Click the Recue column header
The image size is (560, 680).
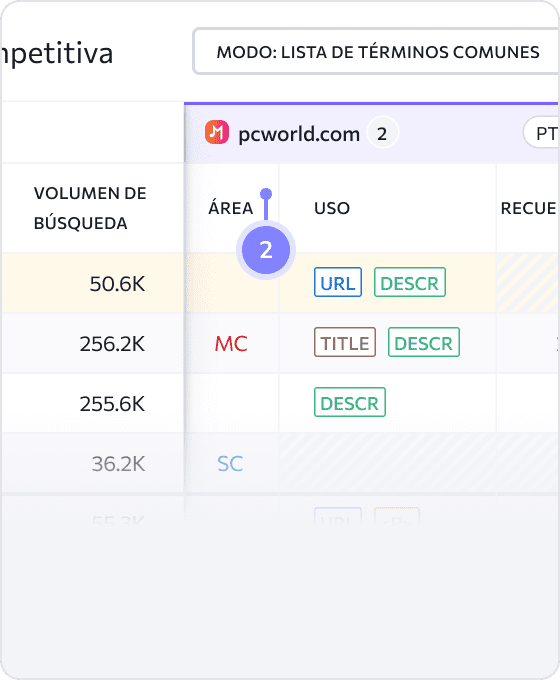(x=528, y=208)
